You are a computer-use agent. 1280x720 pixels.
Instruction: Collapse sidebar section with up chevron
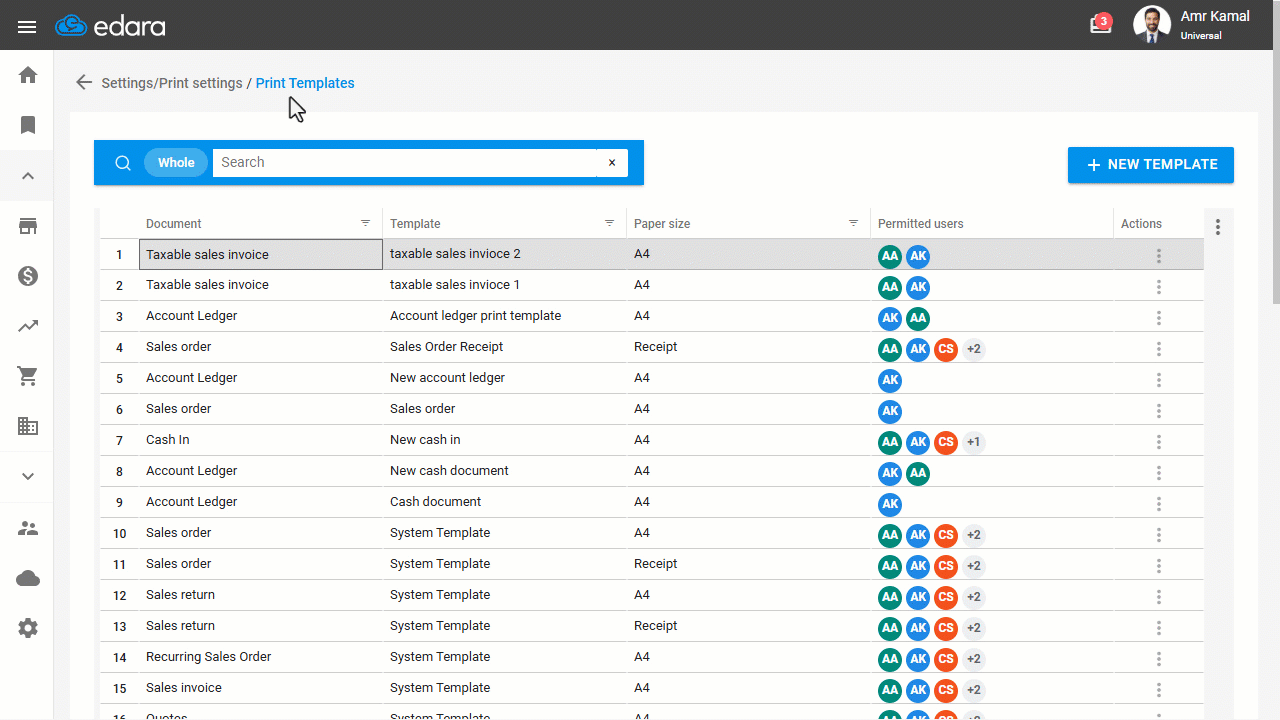(x=28, y=176)
